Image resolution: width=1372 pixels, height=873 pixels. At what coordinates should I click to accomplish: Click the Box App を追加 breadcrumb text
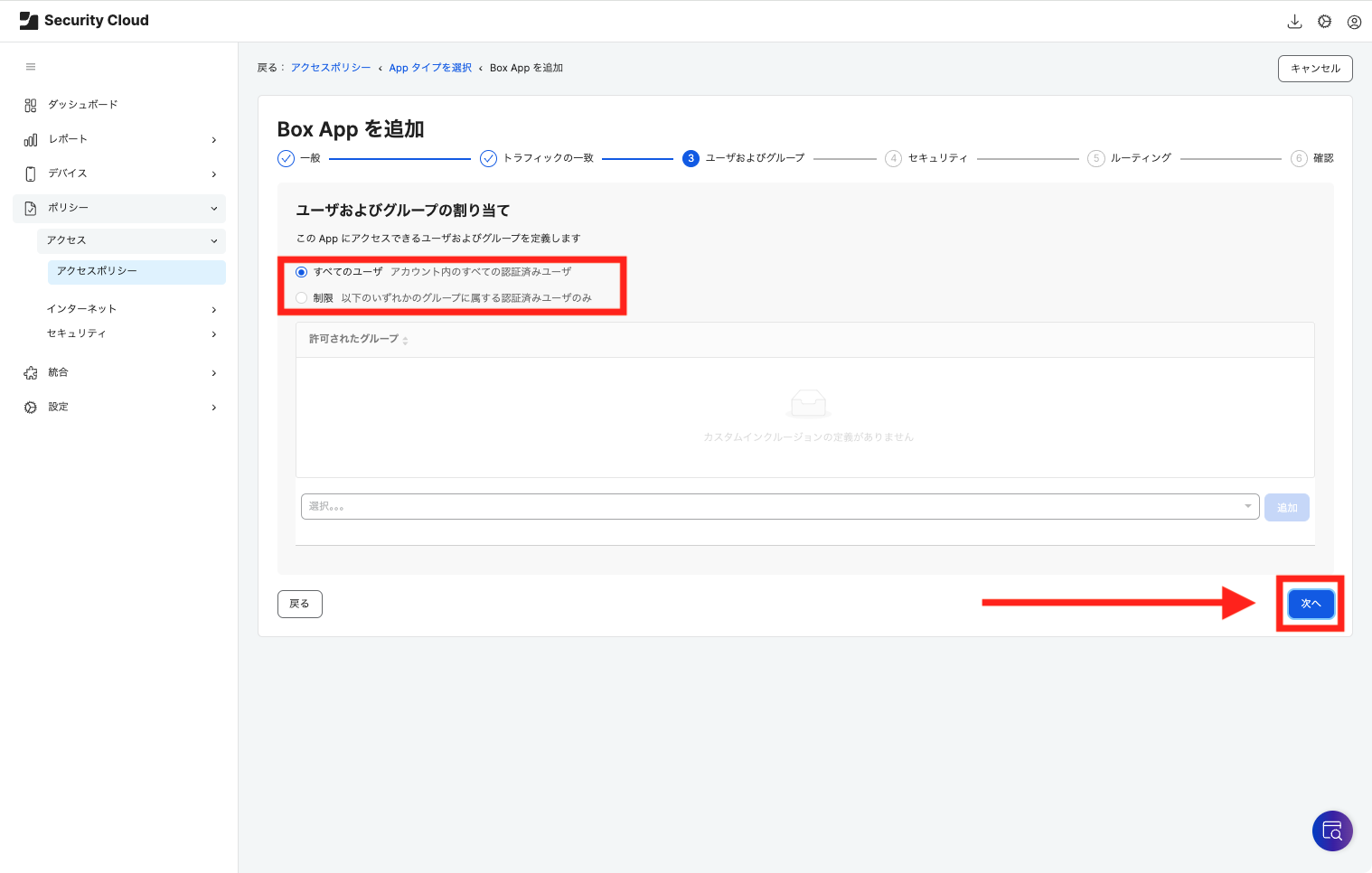[x=526, y=68]
